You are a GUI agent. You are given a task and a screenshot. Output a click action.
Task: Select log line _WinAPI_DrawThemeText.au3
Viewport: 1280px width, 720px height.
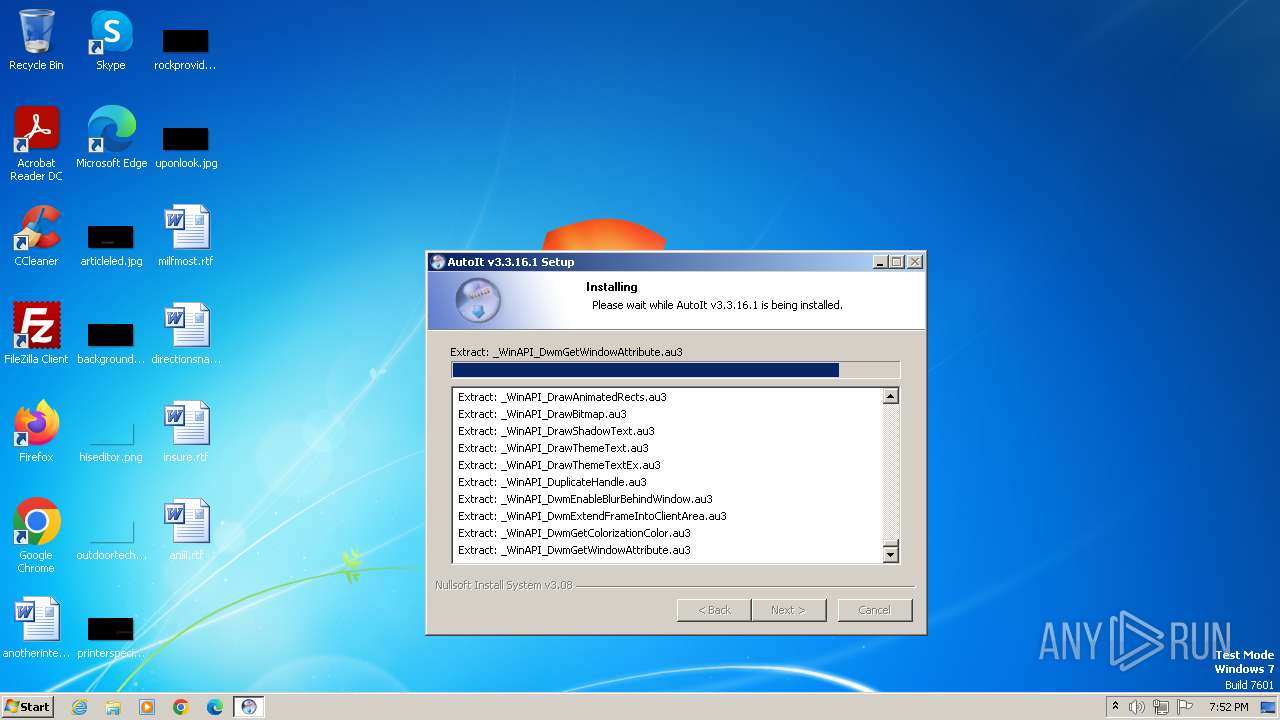[553, 448]
